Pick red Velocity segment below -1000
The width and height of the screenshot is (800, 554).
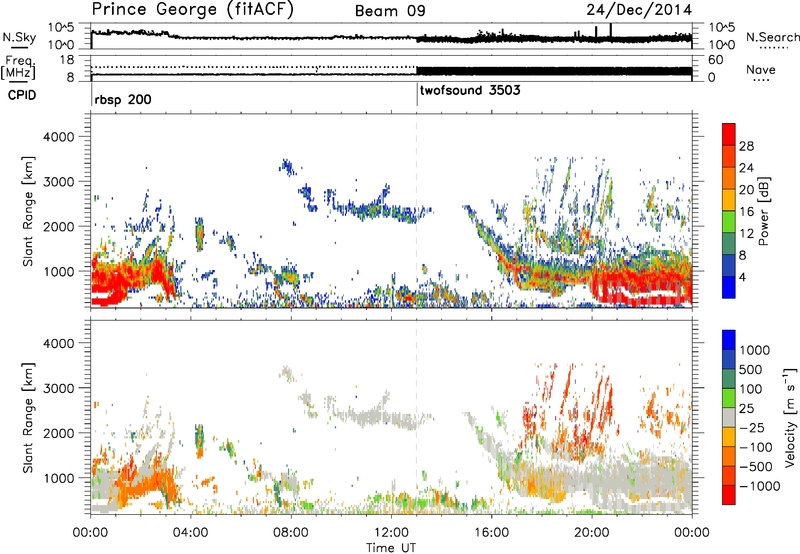click(729, 495)
